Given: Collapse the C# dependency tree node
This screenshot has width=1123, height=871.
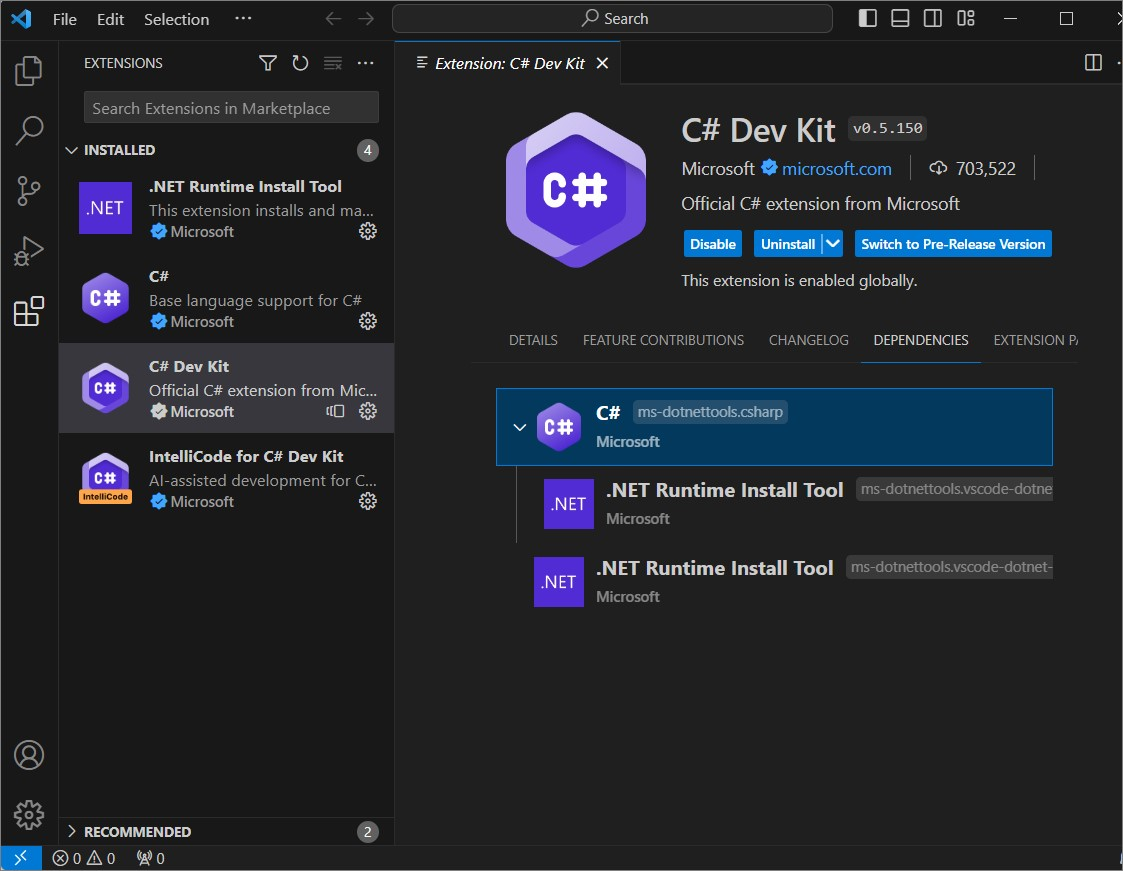Looking at the screenshot, I should pyautogui.click(x=520, y=428).
